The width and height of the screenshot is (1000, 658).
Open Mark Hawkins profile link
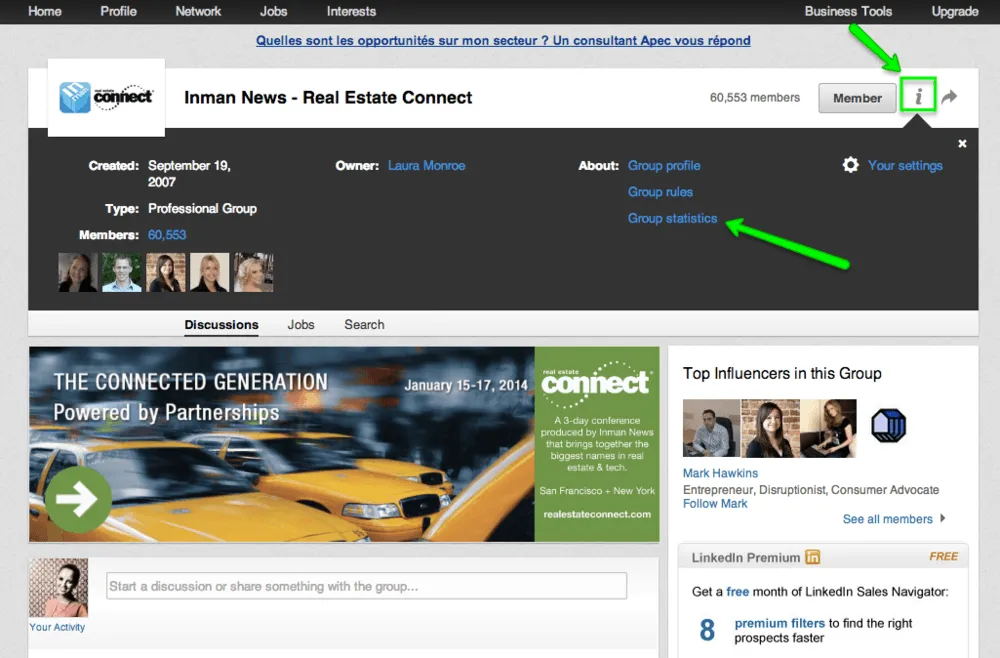720,473
